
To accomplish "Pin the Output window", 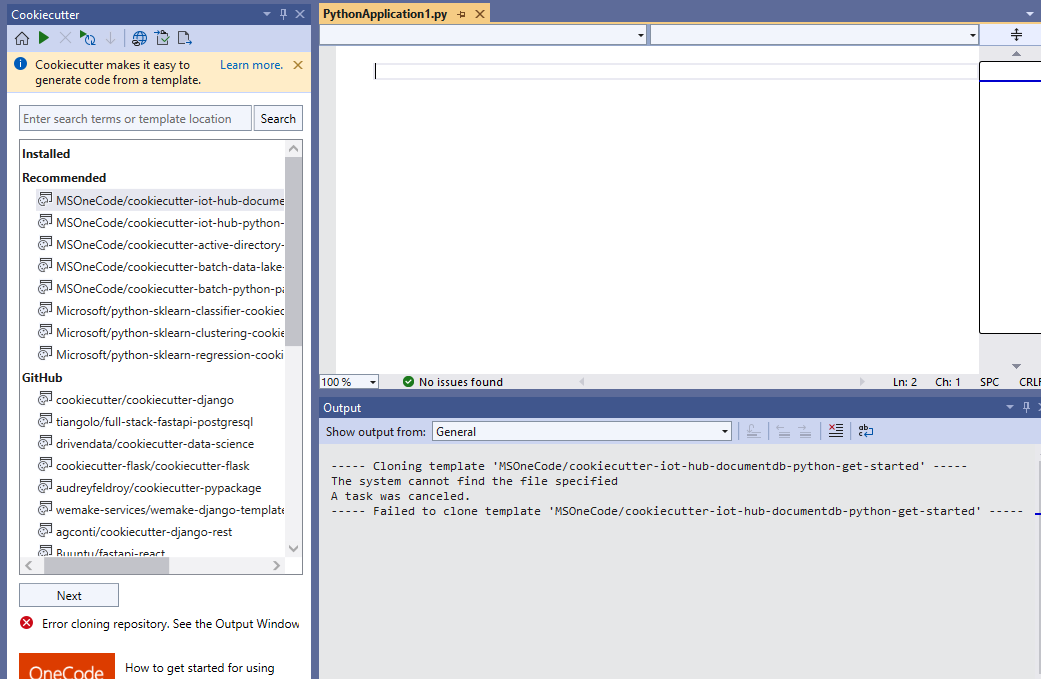I will (1024, 407).
